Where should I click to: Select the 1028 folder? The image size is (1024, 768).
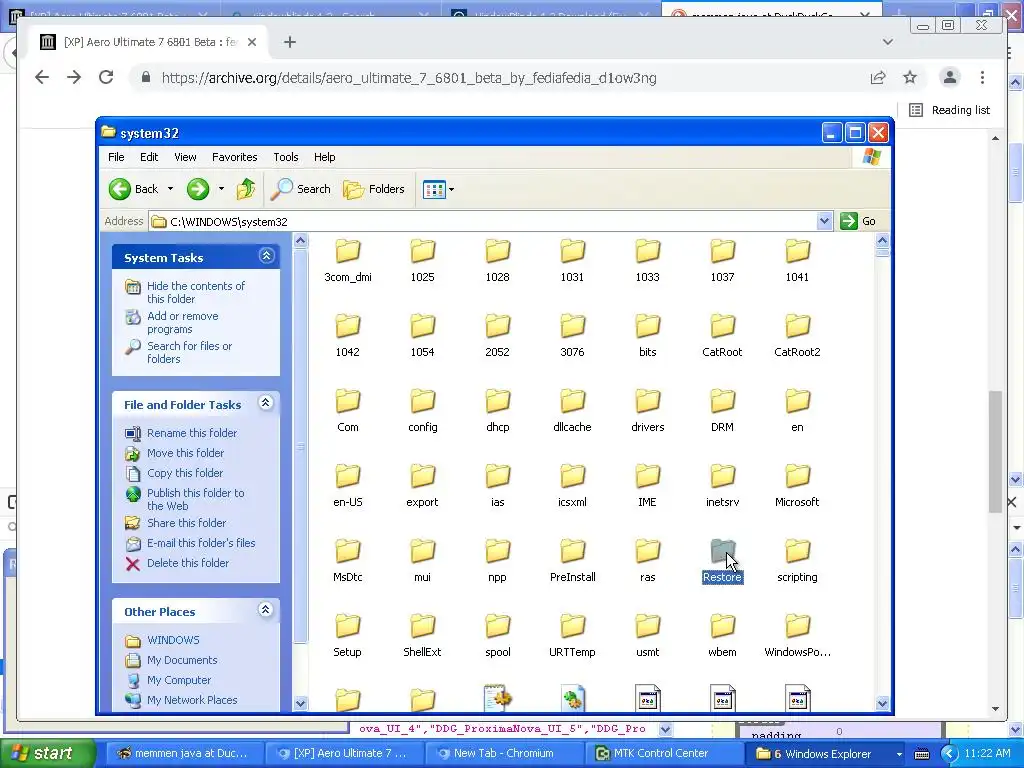[x=497, y=260]
